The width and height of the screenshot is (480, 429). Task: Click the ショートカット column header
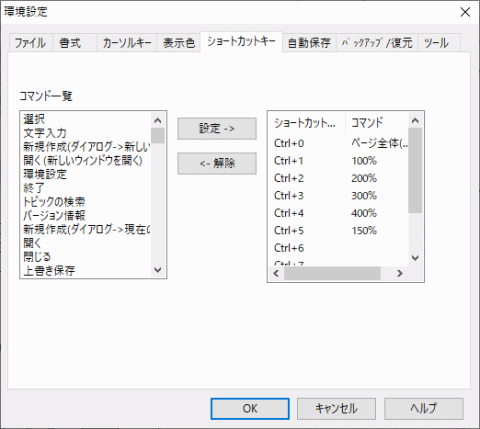coord(305,123)
